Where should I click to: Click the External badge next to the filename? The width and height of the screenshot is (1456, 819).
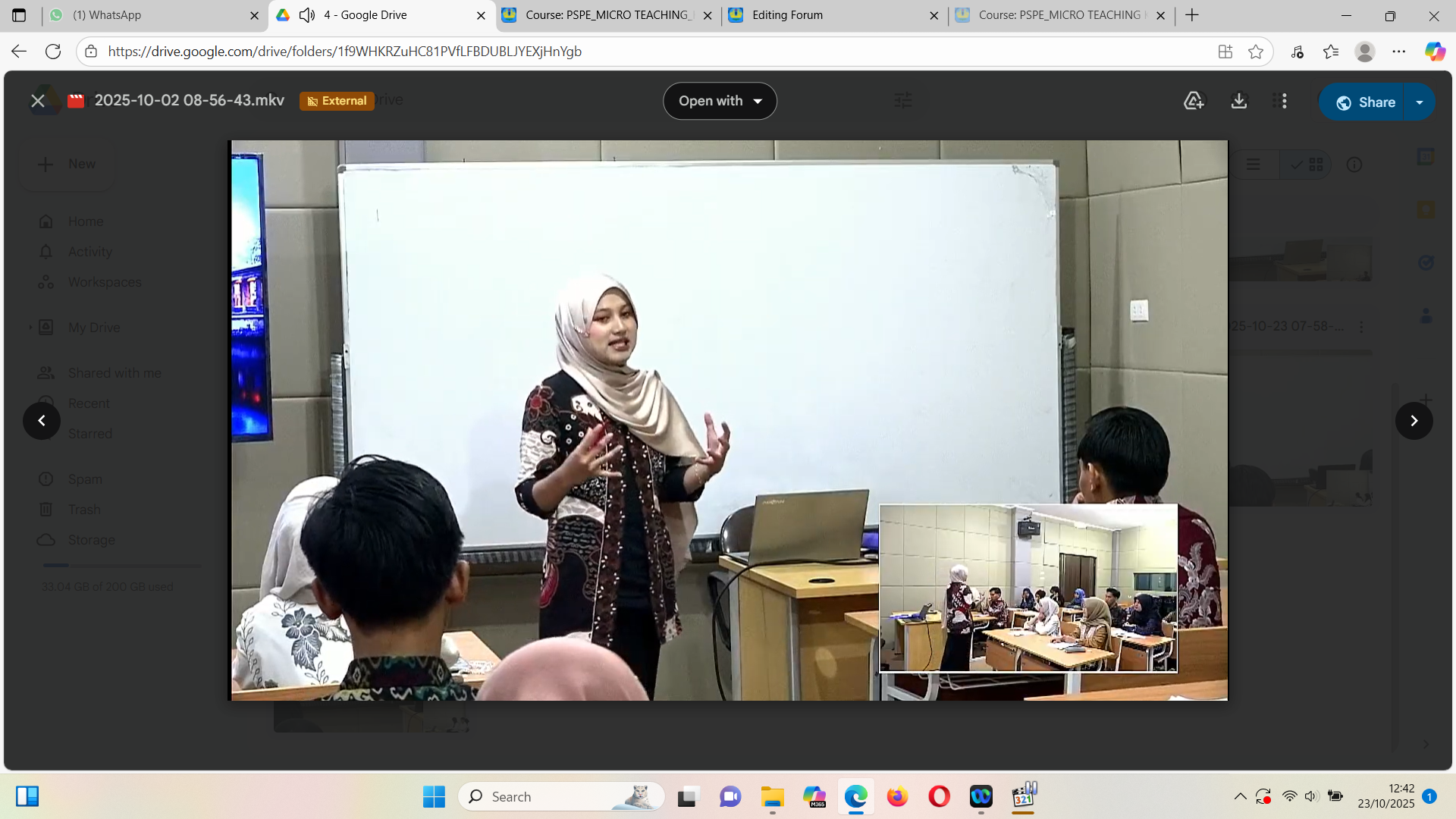pyautogui.click(x=337, y=101)
